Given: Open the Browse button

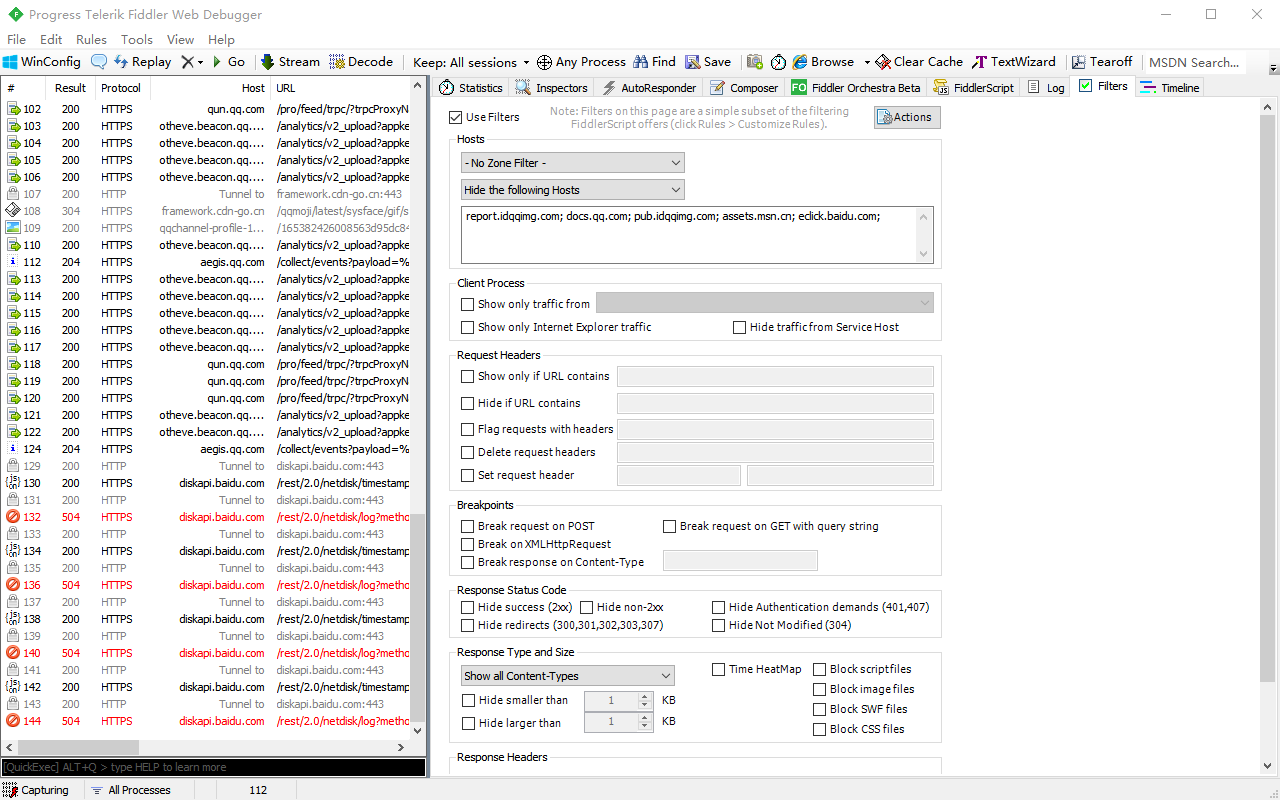Looking at the screenshot, I should pos(823,62).
